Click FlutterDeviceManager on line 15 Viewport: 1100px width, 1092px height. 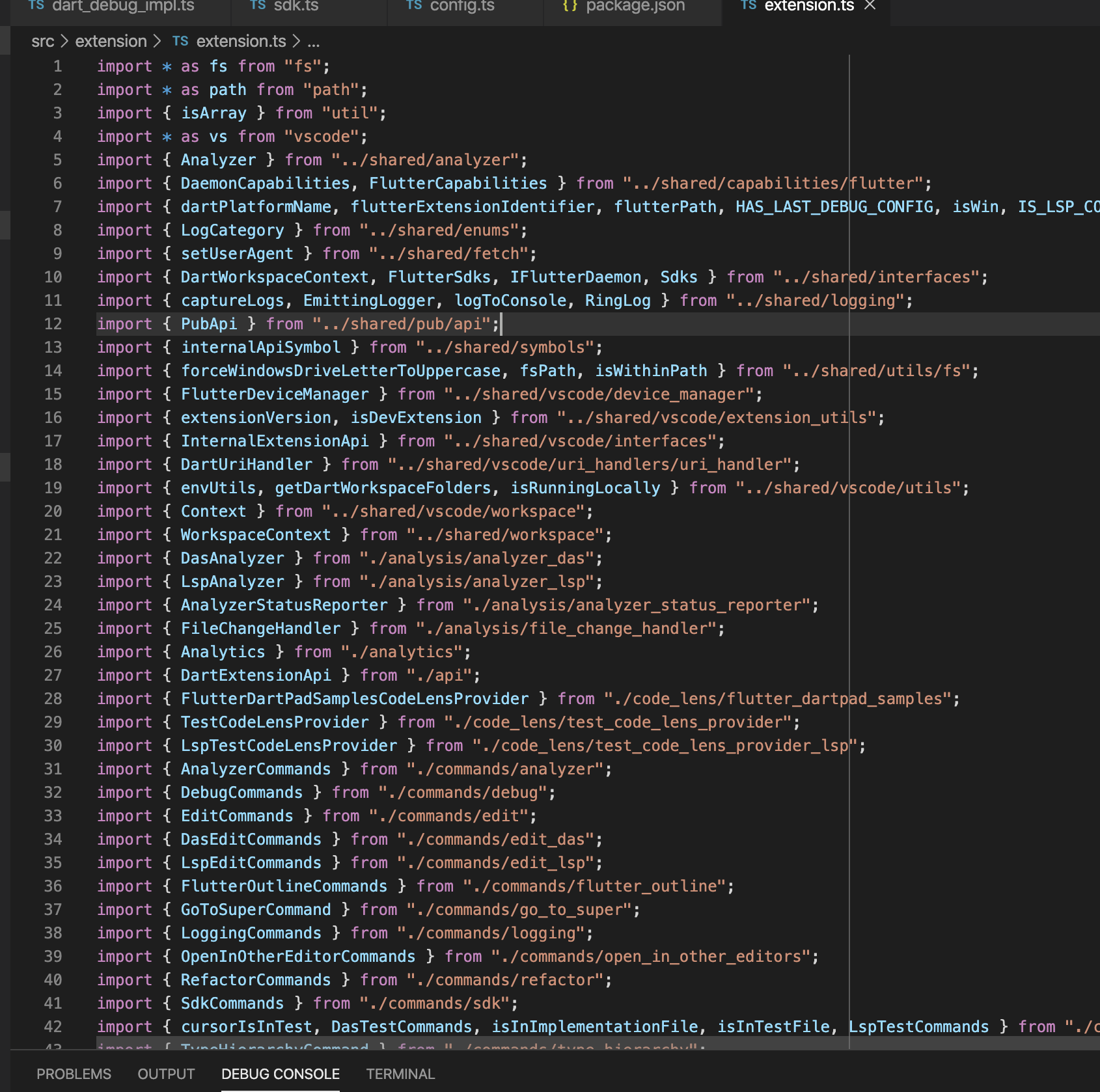(275, 394)
